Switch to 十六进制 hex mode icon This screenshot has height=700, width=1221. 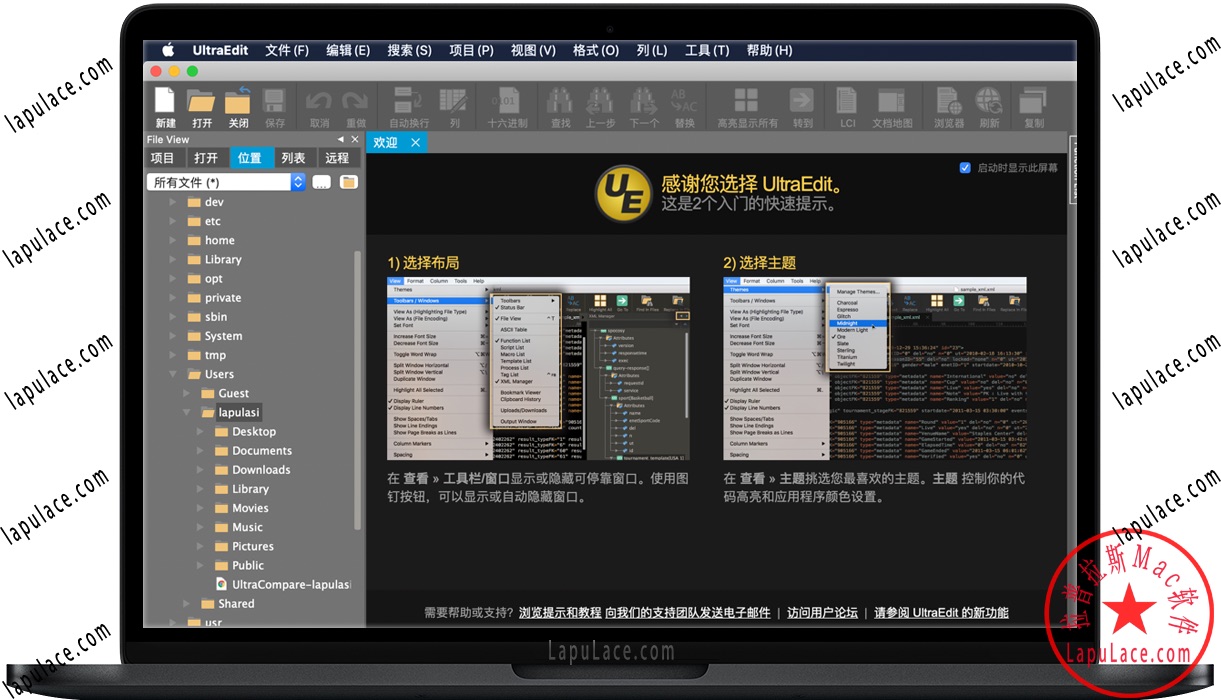507,102
